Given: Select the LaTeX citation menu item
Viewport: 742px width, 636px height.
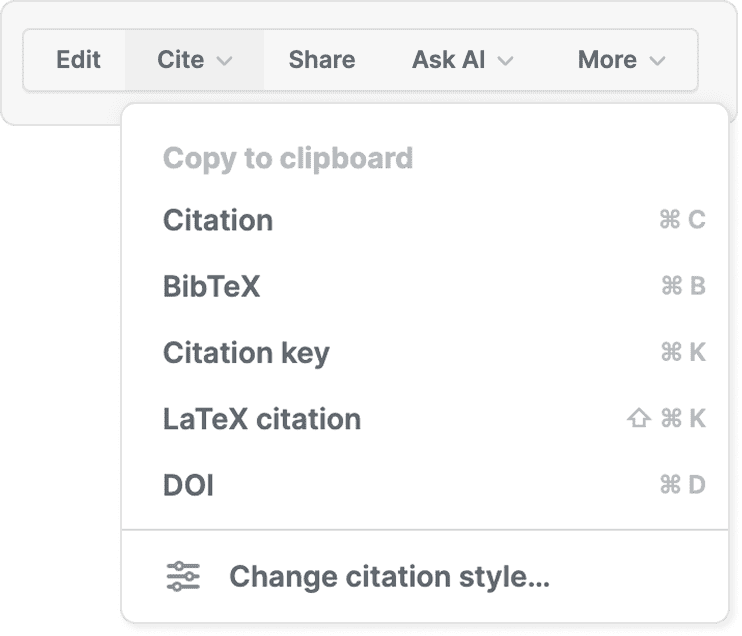Looking at the screenshot, I should (x=262, y=419).
